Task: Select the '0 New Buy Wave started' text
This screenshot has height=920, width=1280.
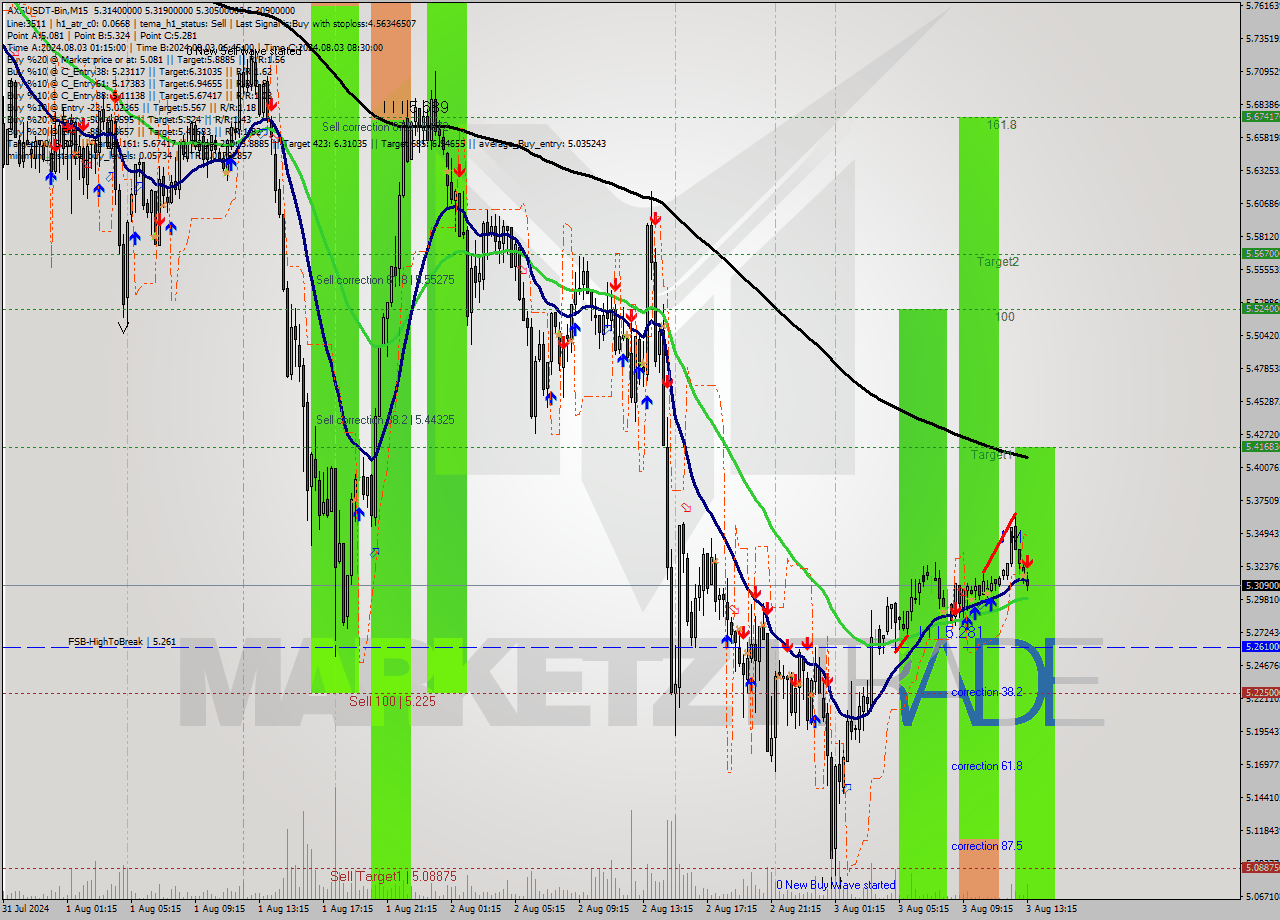Action: click(x=836, y=885)
